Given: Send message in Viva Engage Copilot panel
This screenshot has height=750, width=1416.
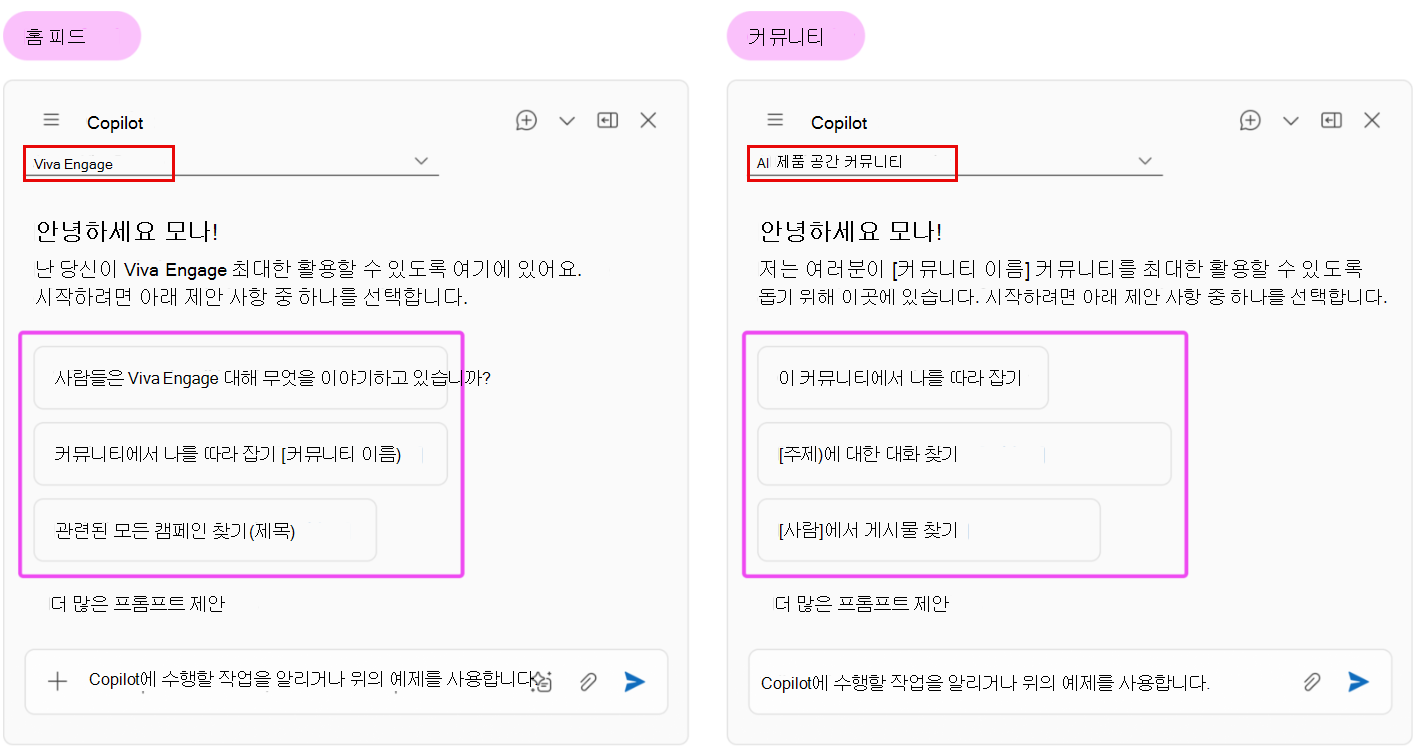Looking at the screenshot, I should click(x=634, y=681).
